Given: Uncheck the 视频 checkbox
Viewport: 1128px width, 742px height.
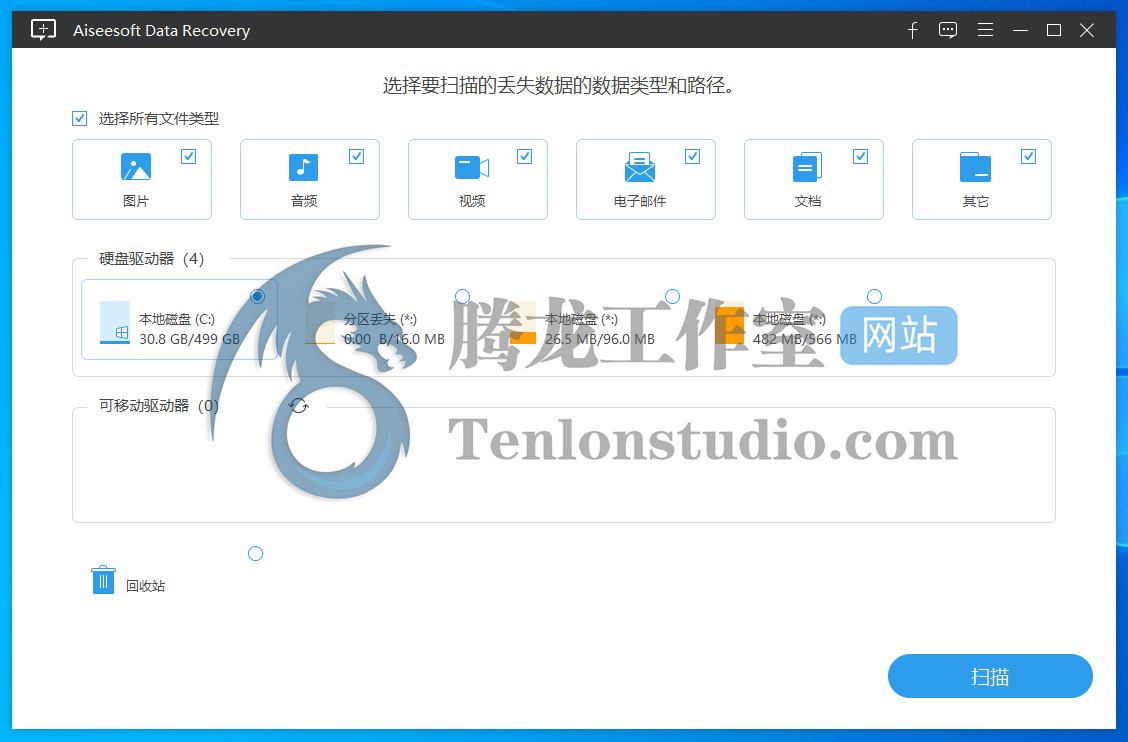Looking at the screenshot, I should point(524,156).
